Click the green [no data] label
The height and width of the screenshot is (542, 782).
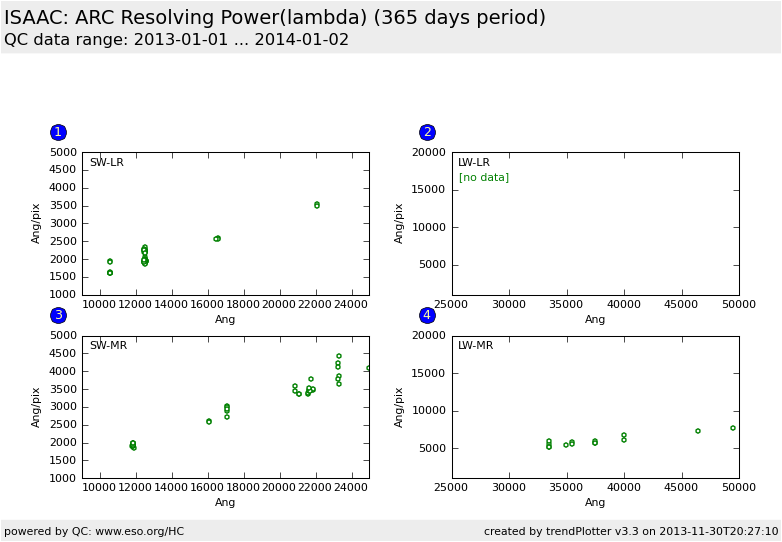coord(483,178)
